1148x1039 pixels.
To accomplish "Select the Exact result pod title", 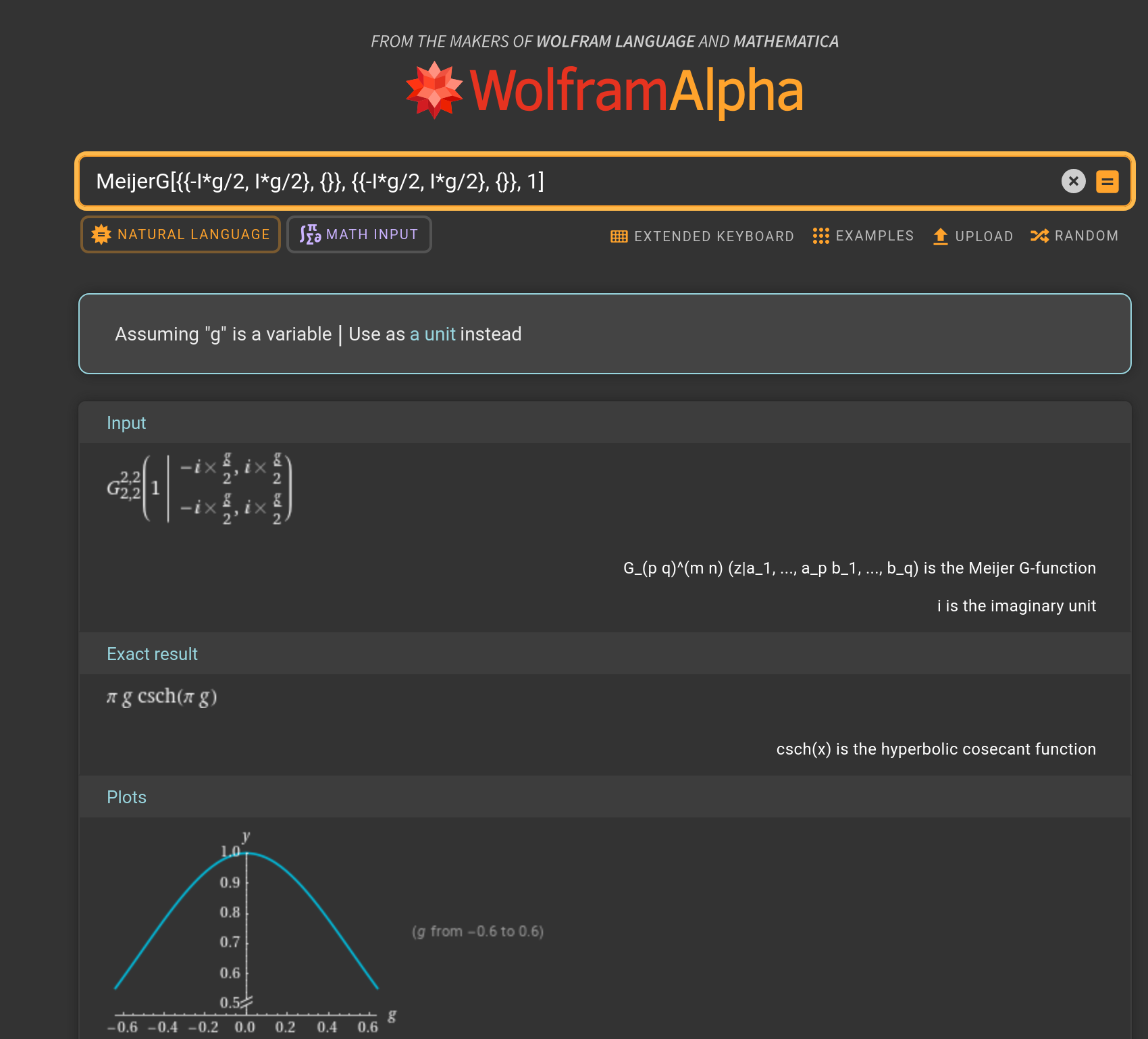I will tap(152, 654).
